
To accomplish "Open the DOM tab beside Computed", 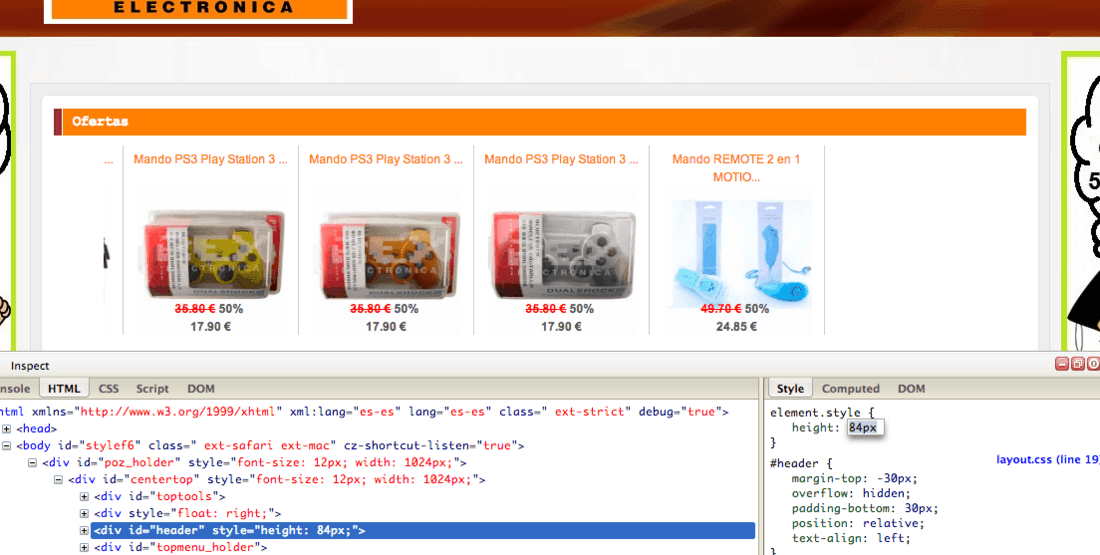I will [x=911, y=388].
